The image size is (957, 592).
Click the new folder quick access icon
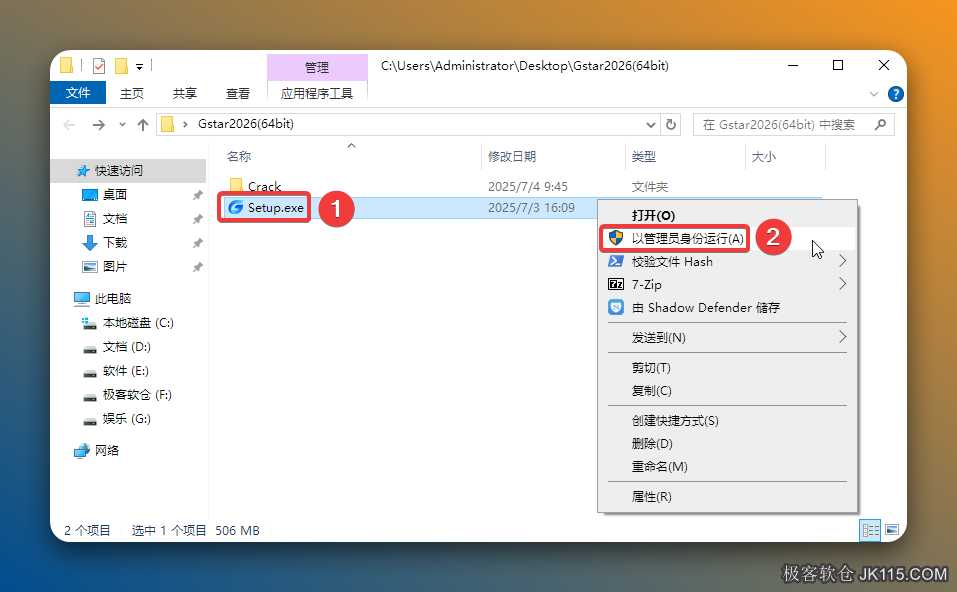pyautogui.click(x=121, y=65)
